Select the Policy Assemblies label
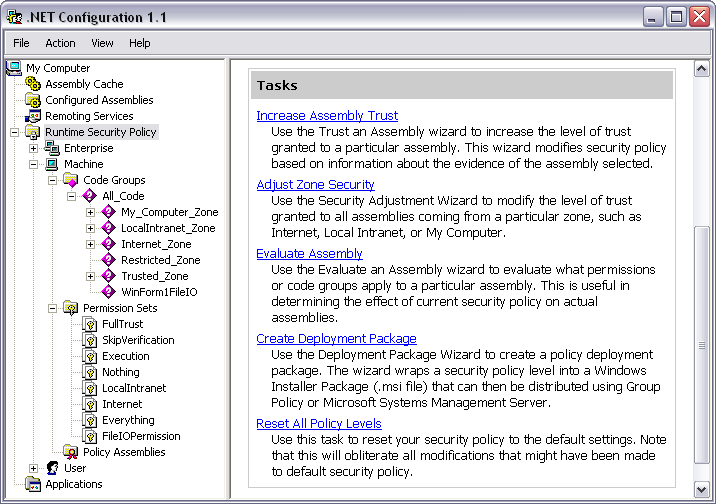 coord(124,452)
